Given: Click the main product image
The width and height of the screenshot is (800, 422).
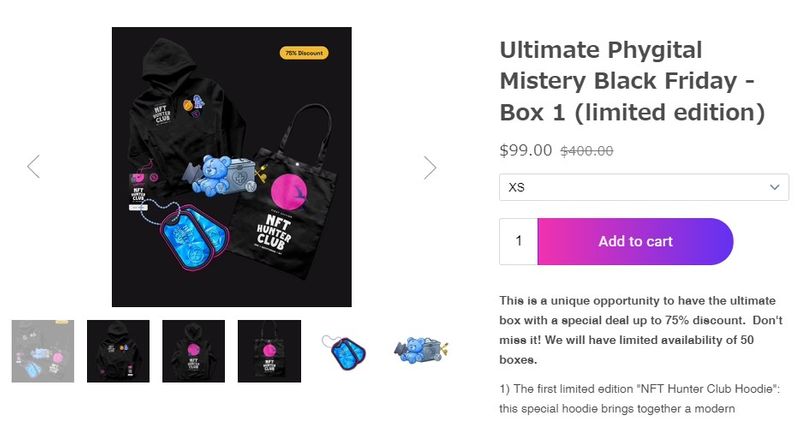Looking at the screenshot, I should [232, 167].
